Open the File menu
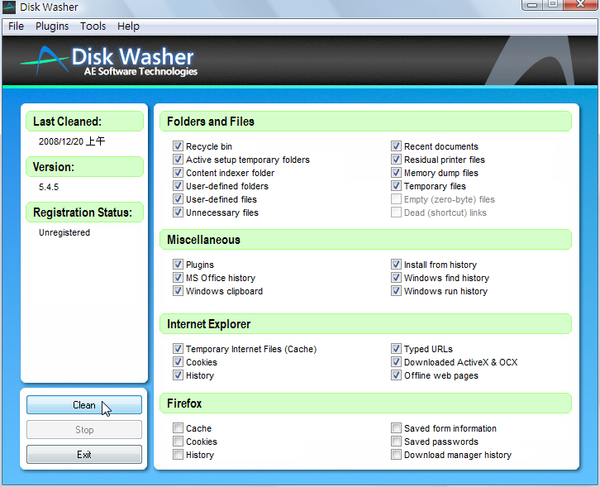The height and width of the screenshot is (487, 600). click(16, 26)
